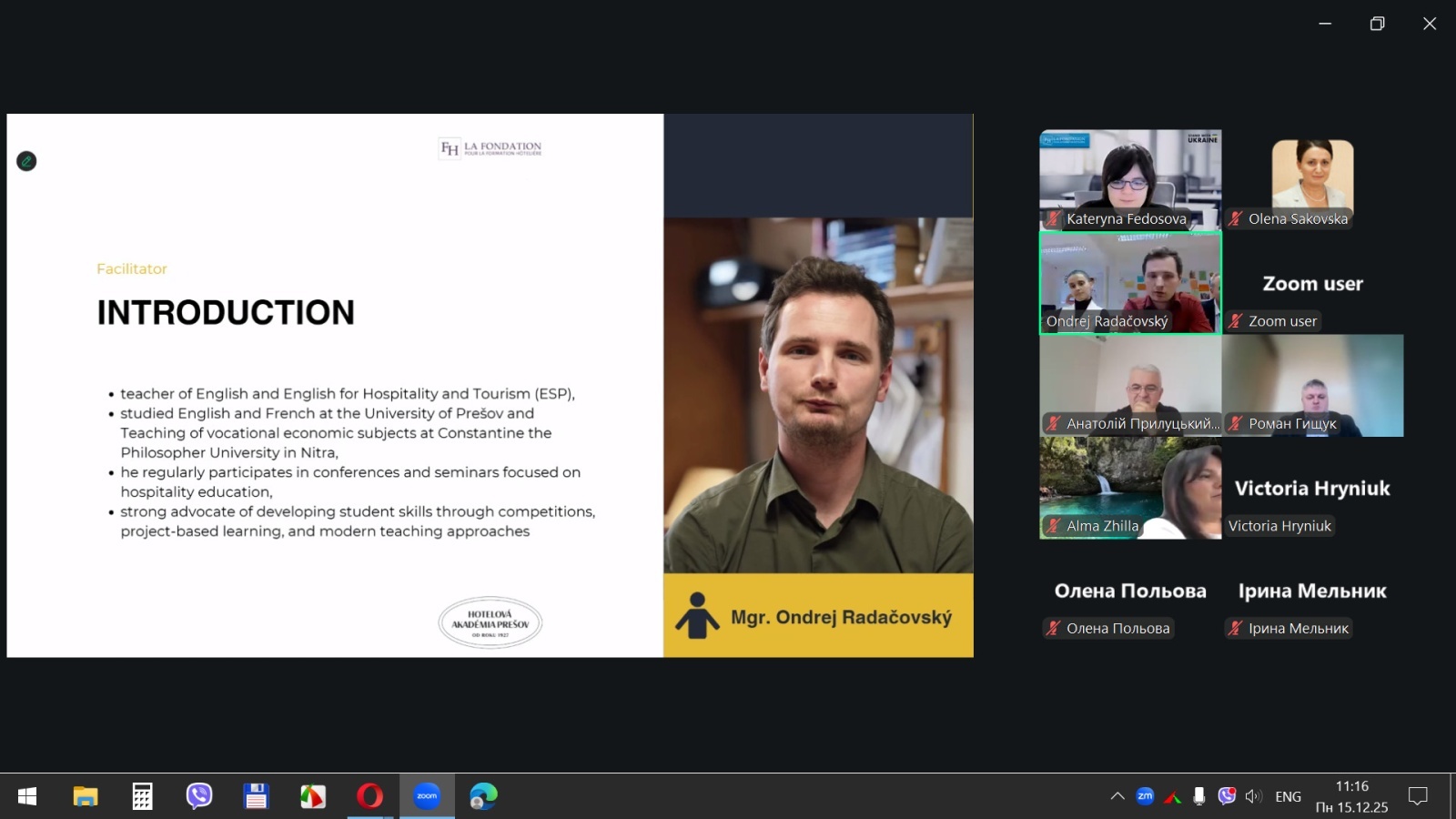Open File Explorer from taskbar
Viewport: 1456px width, 819px height.
point(86,796)
